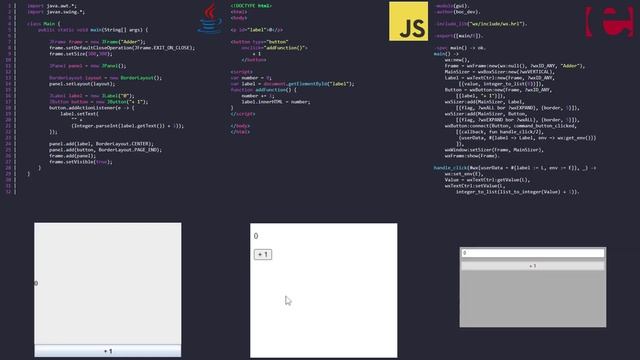Click the 'new JFrame("Adder")' line
The width and height of the screenshot is (640, 360).
(x=97, y=42)
